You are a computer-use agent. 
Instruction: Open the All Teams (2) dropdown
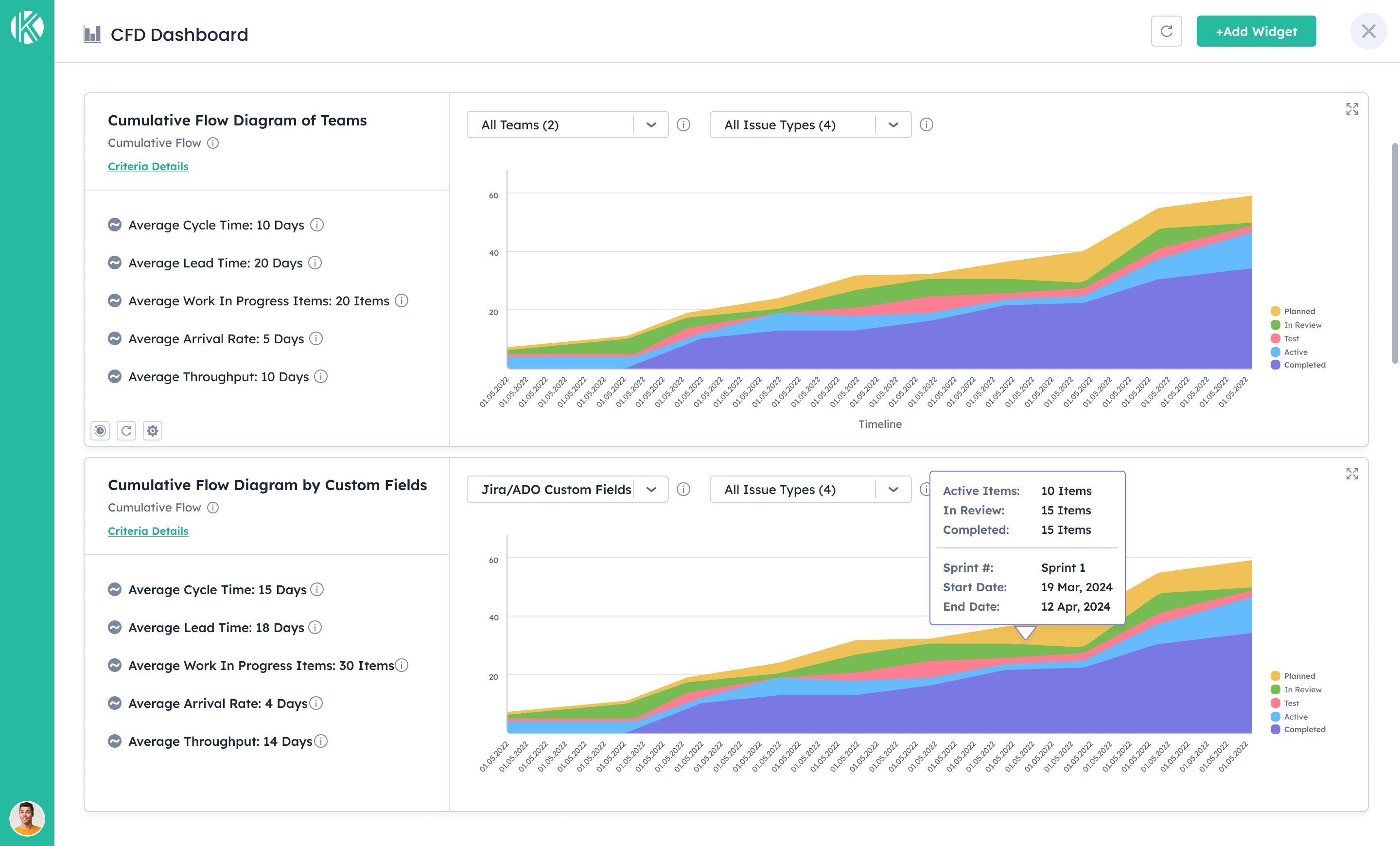click(566, 124)
